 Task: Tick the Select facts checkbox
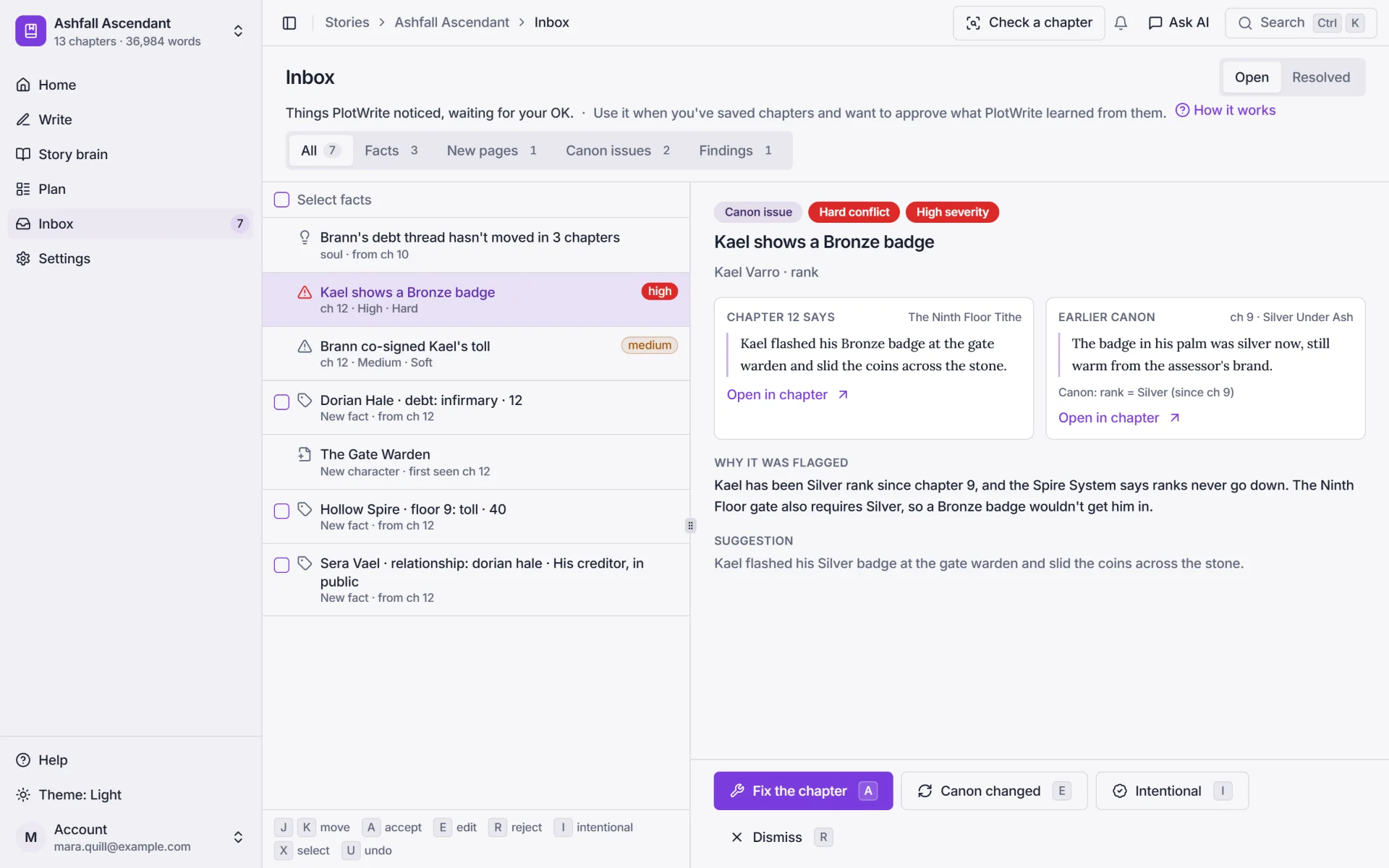281,200
